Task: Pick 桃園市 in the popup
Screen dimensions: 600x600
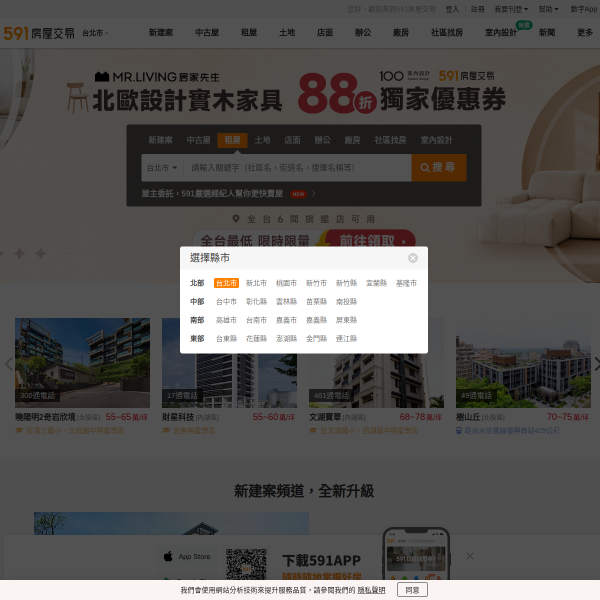Action: tap(286, 283)
